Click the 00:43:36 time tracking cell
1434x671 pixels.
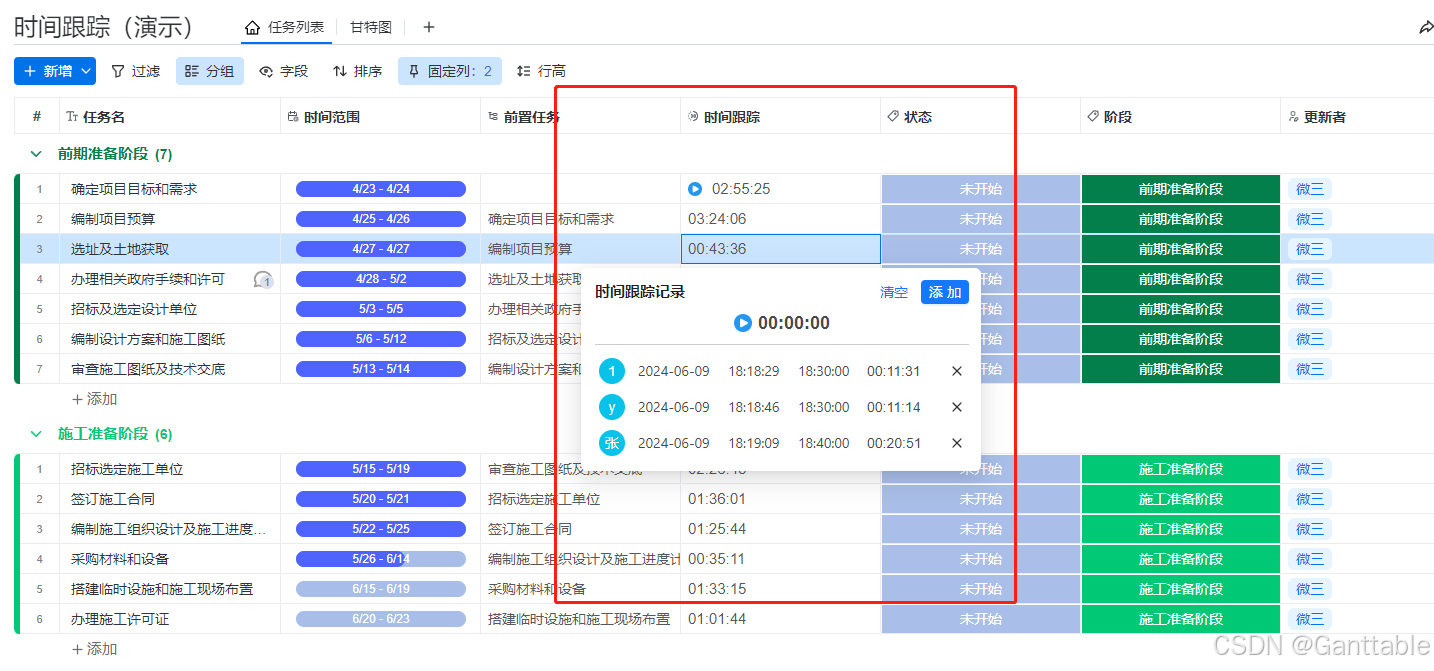[780, 248]
